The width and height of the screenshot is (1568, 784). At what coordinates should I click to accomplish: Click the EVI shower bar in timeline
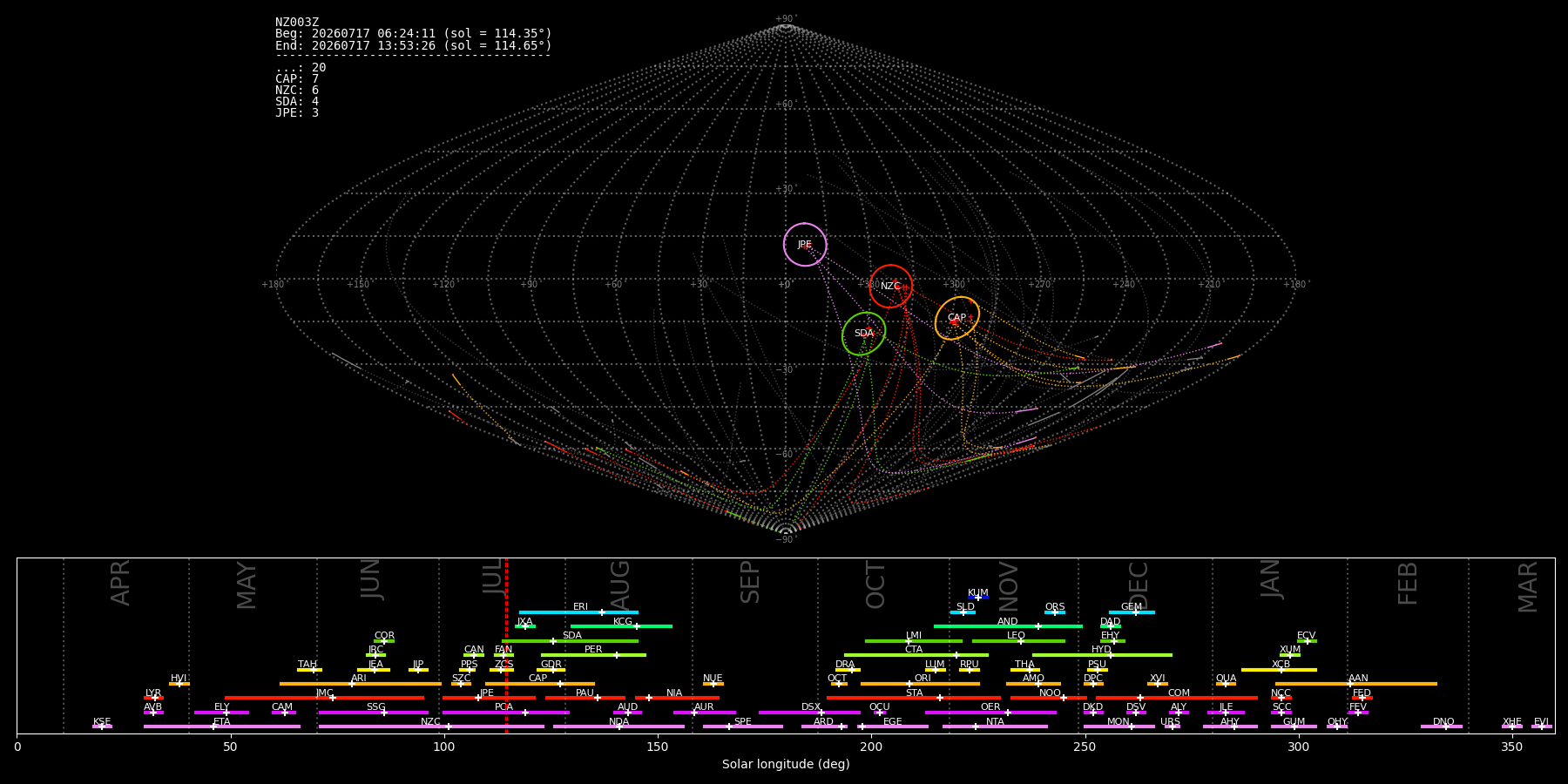1542,727
